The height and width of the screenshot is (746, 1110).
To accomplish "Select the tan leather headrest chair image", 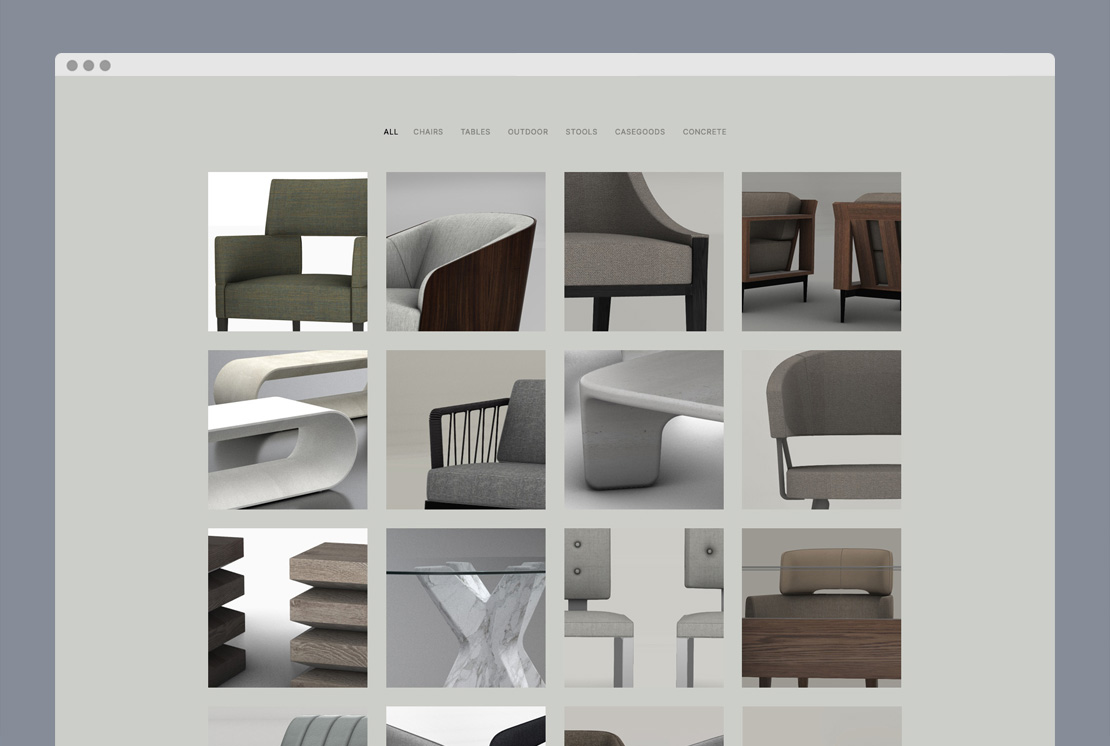I will click(821, 607).
